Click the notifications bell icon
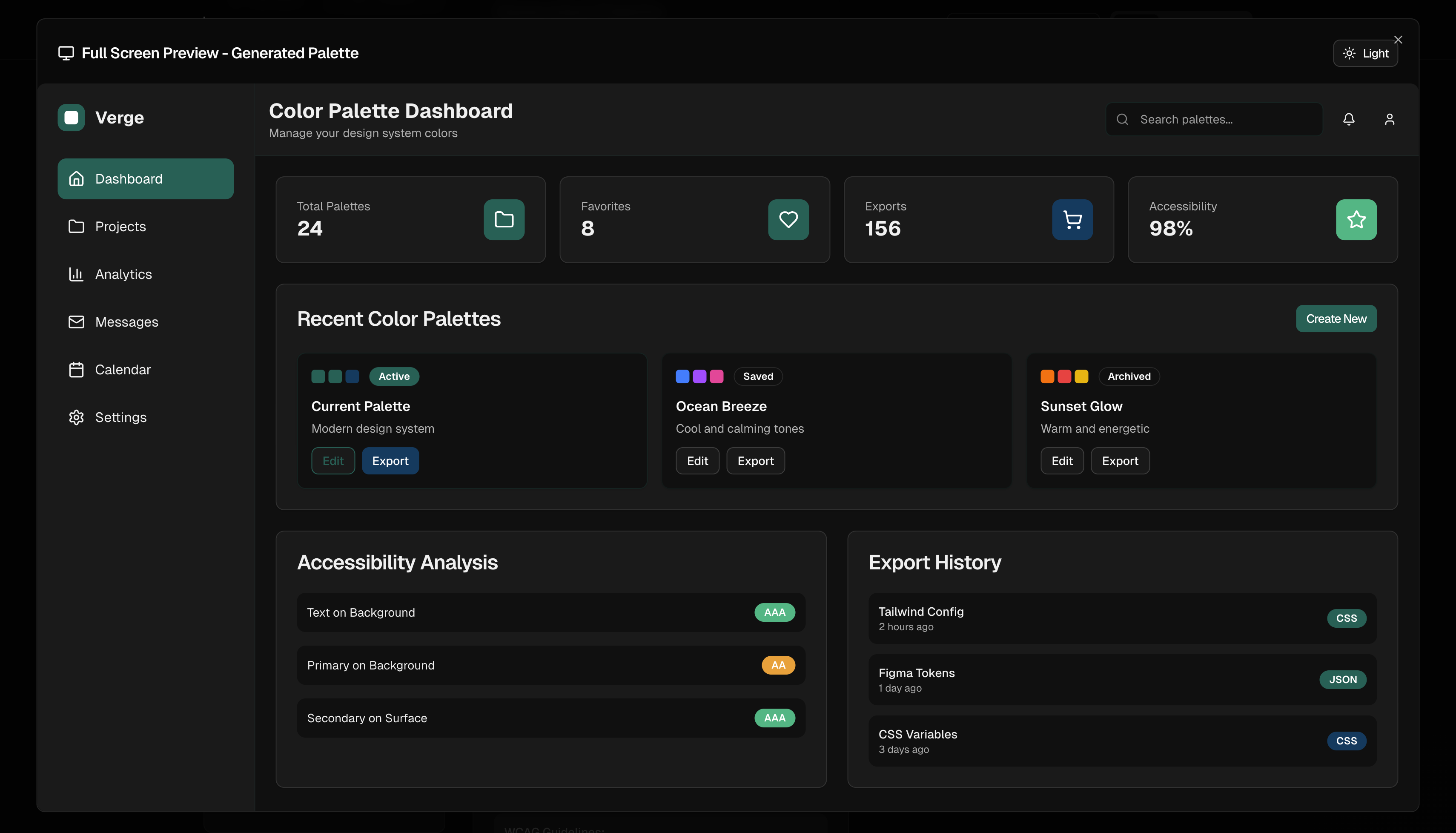The height and width of the screenshot is (833, 1456). [x=1348, y=119]
